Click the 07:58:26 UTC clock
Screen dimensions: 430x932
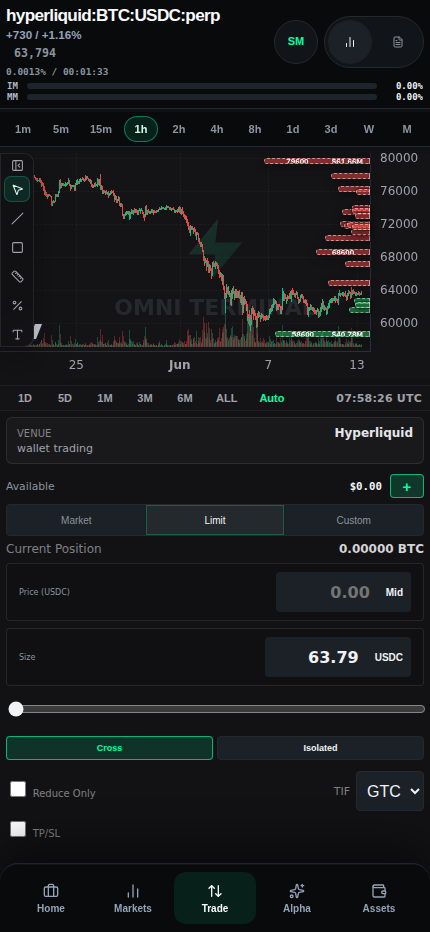(x=379, y=398)
